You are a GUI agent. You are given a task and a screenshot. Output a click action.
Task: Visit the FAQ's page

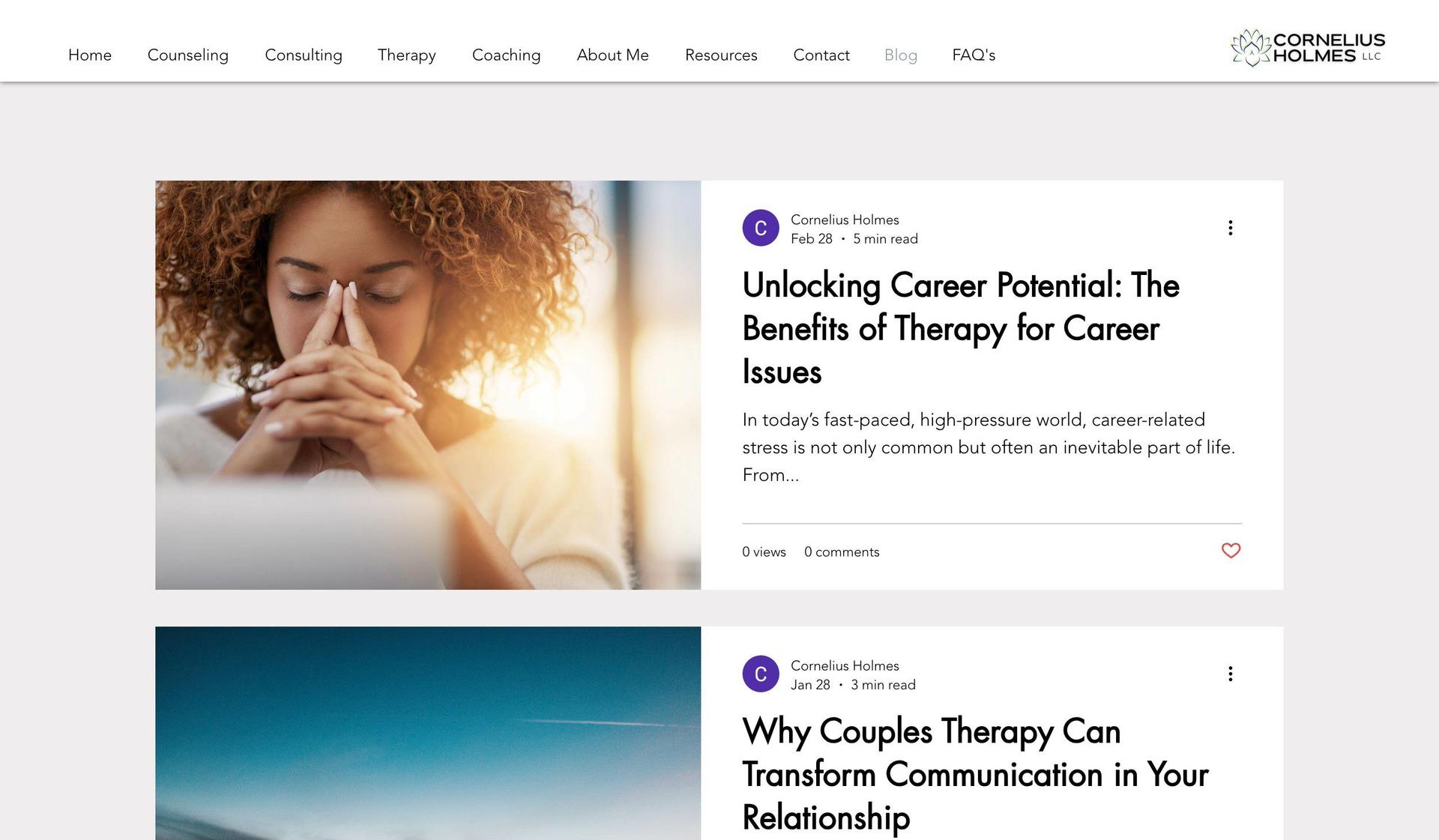click(x=974, y=55)
